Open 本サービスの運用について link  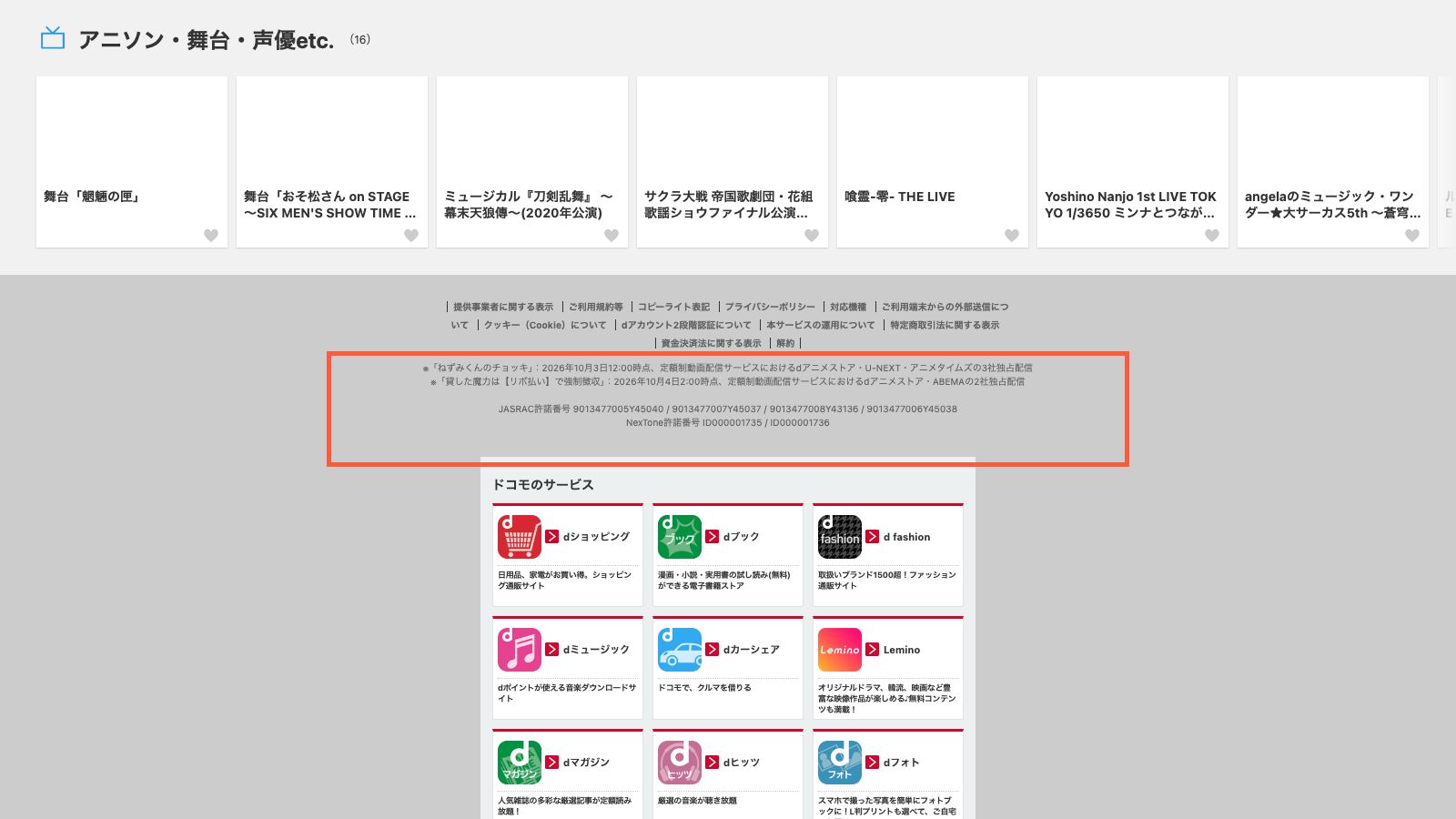[x=821, y=326]
